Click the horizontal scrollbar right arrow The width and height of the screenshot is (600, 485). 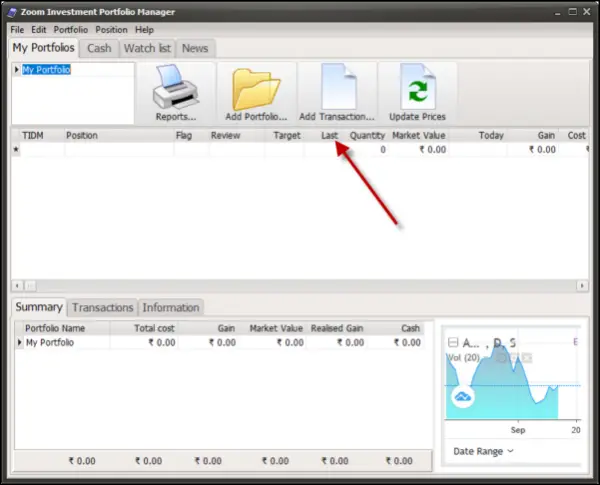pyautogui.click(x=582, y=286)
